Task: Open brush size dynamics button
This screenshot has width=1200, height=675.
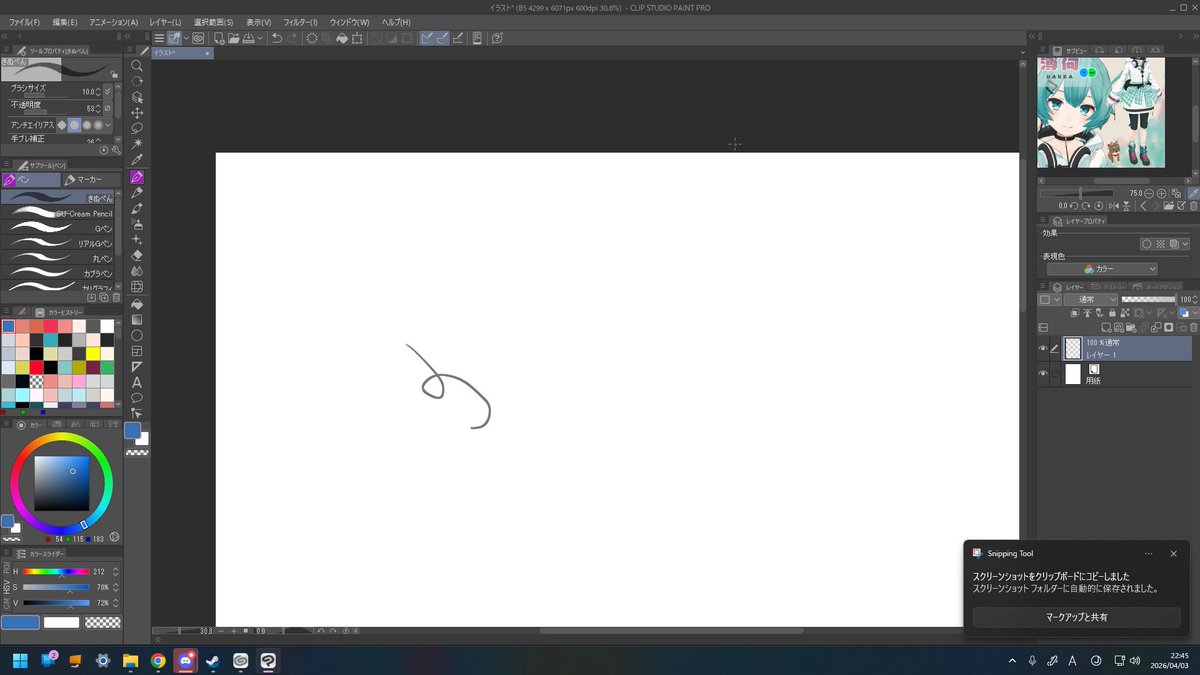Action: (108, 92)
